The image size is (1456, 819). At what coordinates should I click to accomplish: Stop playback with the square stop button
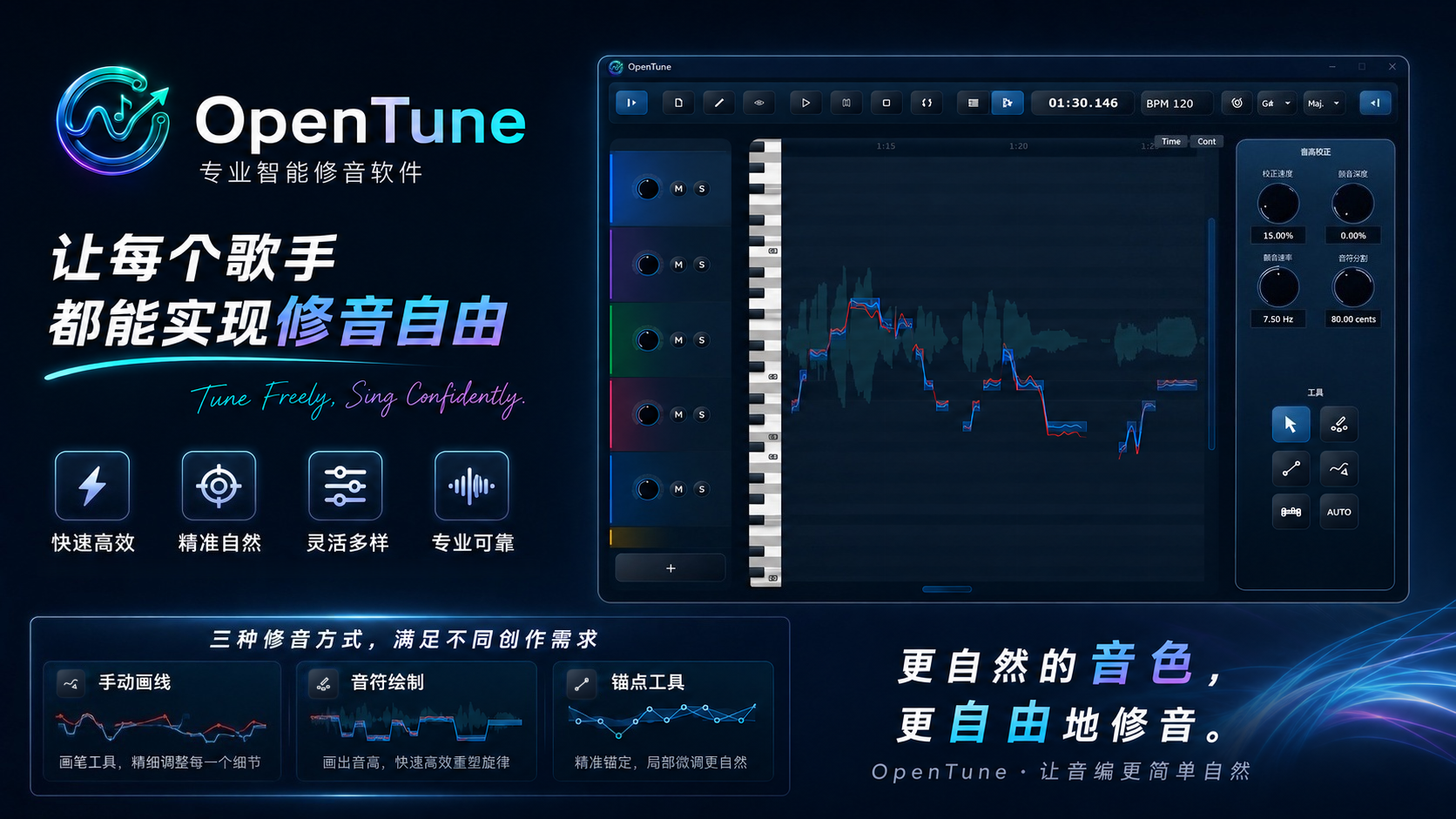886,103
